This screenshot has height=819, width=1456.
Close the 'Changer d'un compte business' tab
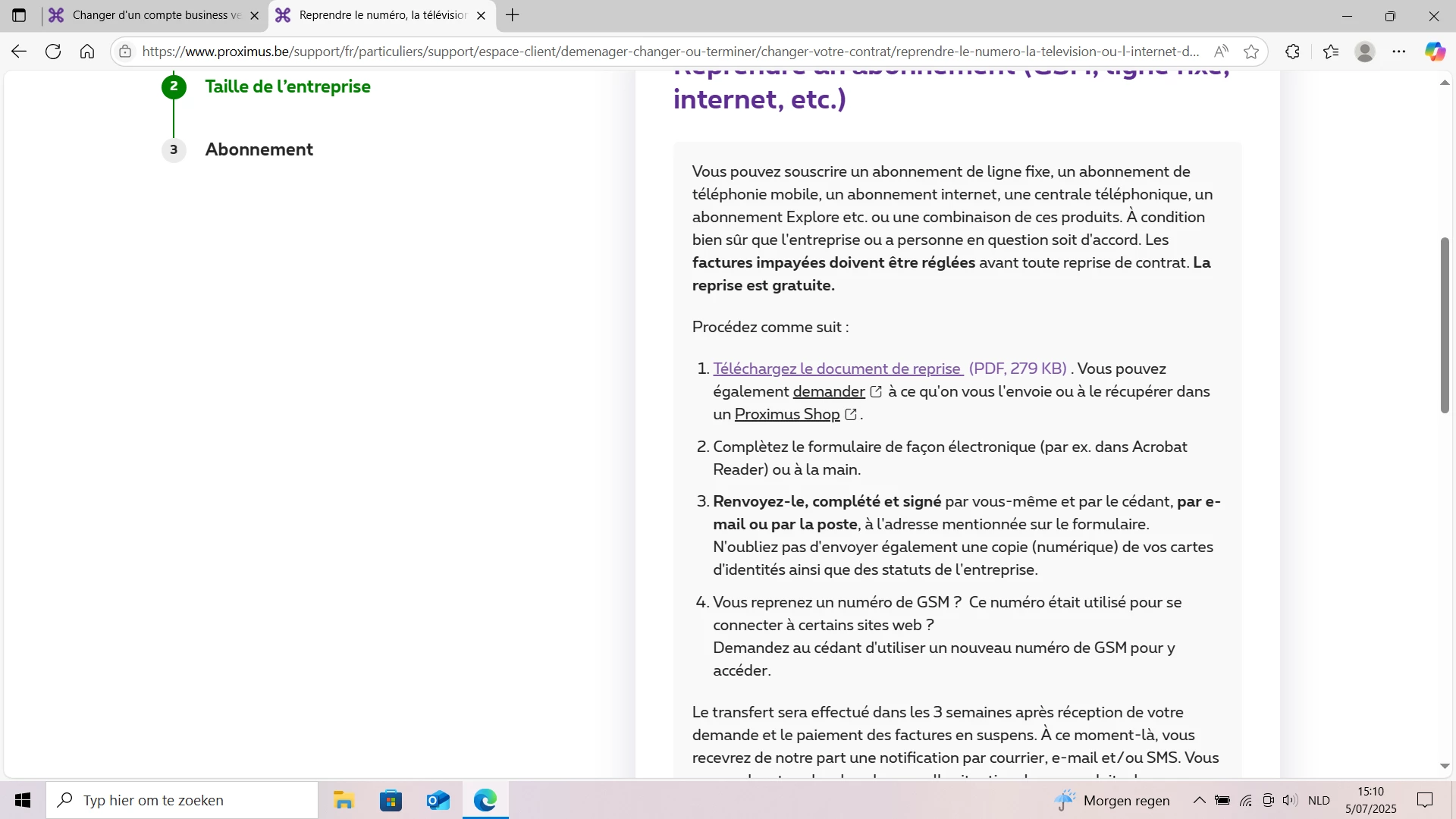[x=254, y=15]
